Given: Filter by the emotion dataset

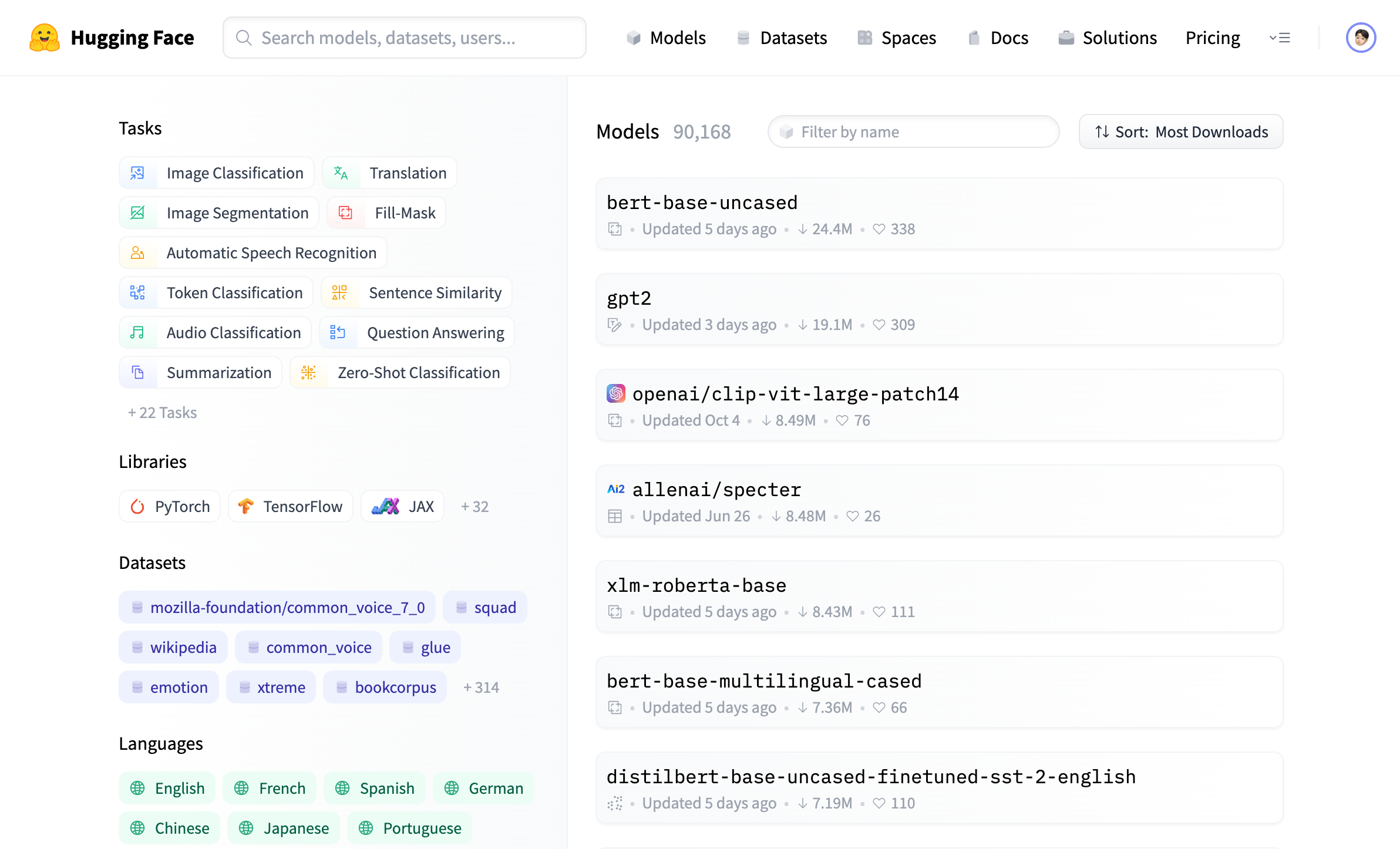Looking at the screenshot, I should pos(169,688).
